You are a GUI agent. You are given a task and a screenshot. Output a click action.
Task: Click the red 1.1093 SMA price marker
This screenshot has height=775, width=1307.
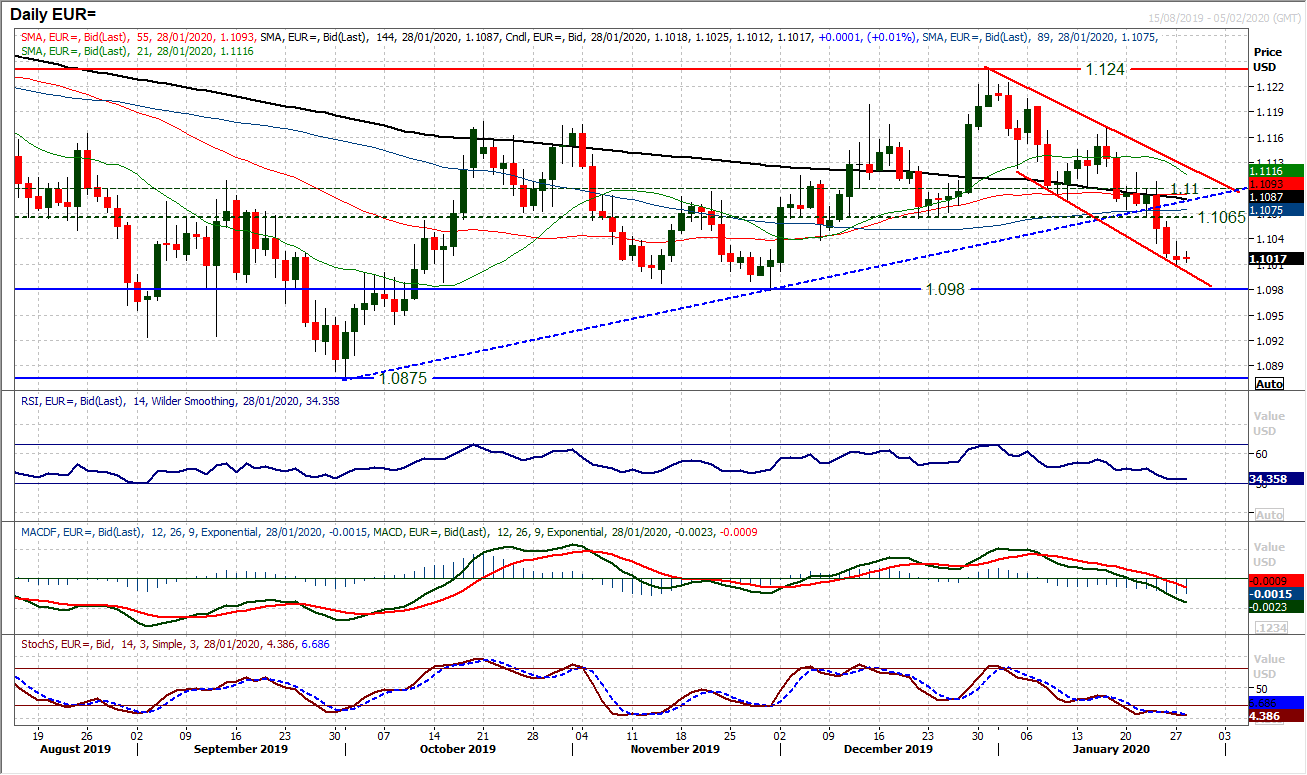(1265, 184)
